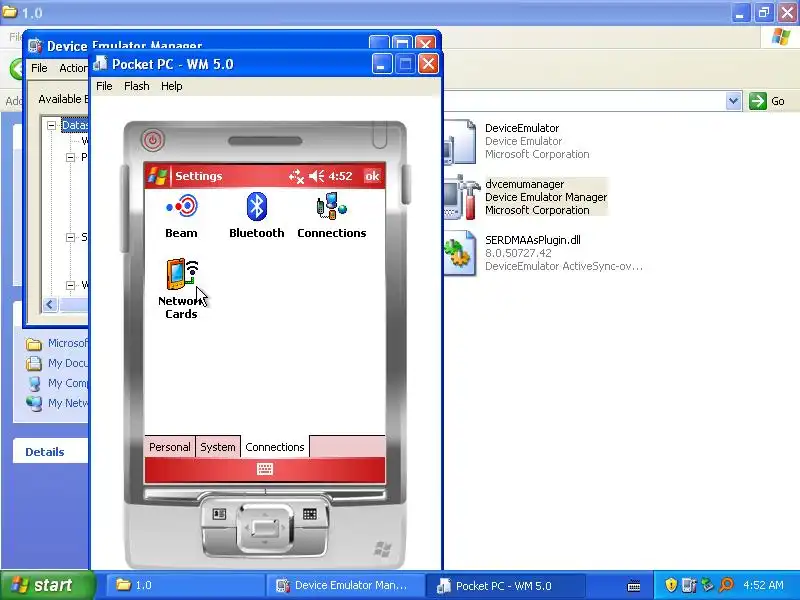This screenshot has height=600, width=800.
Task: Click the emulator power button
Action: (x=153, y=140)
